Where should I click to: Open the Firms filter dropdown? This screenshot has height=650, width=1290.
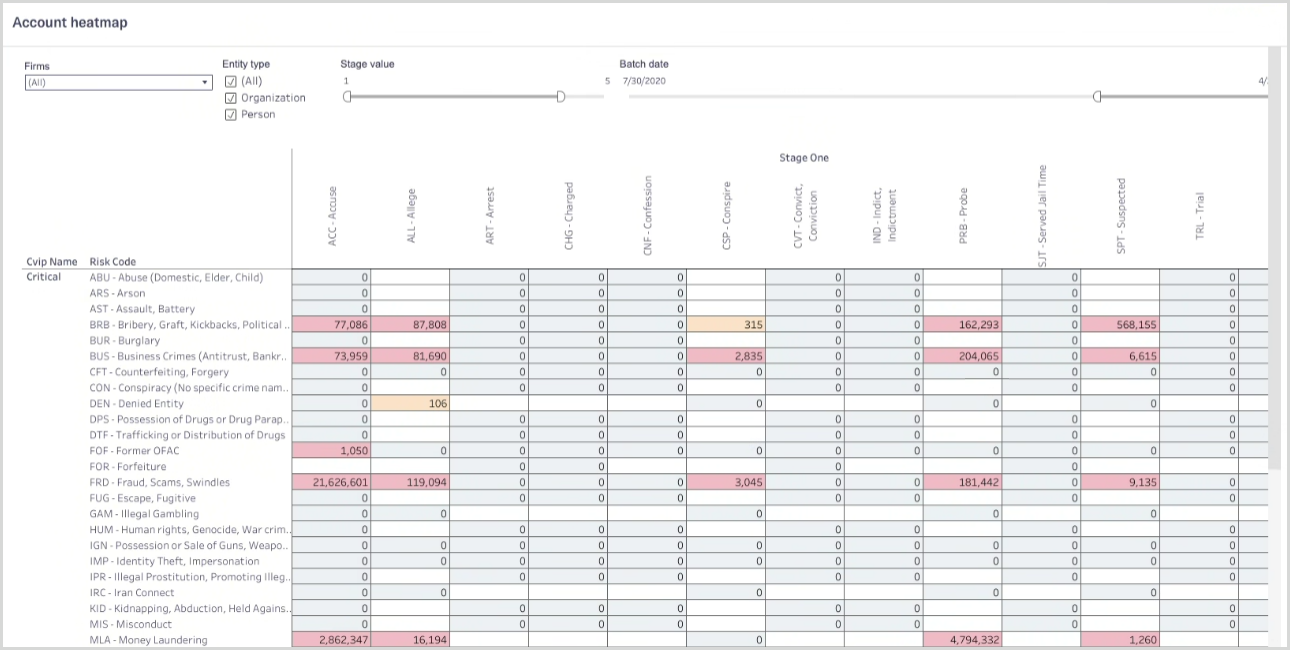[206, 82]
